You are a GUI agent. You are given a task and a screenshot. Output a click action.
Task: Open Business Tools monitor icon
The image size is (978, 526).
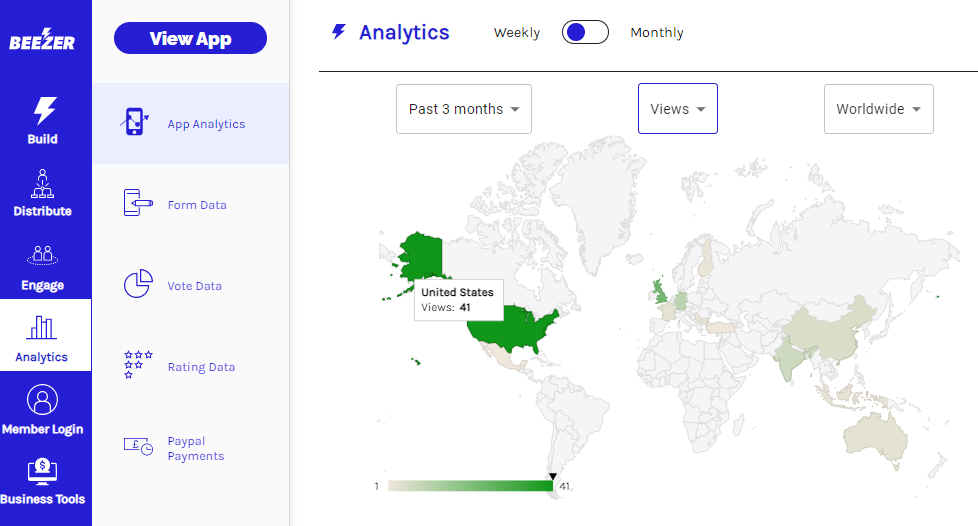(x=42, y=471)
